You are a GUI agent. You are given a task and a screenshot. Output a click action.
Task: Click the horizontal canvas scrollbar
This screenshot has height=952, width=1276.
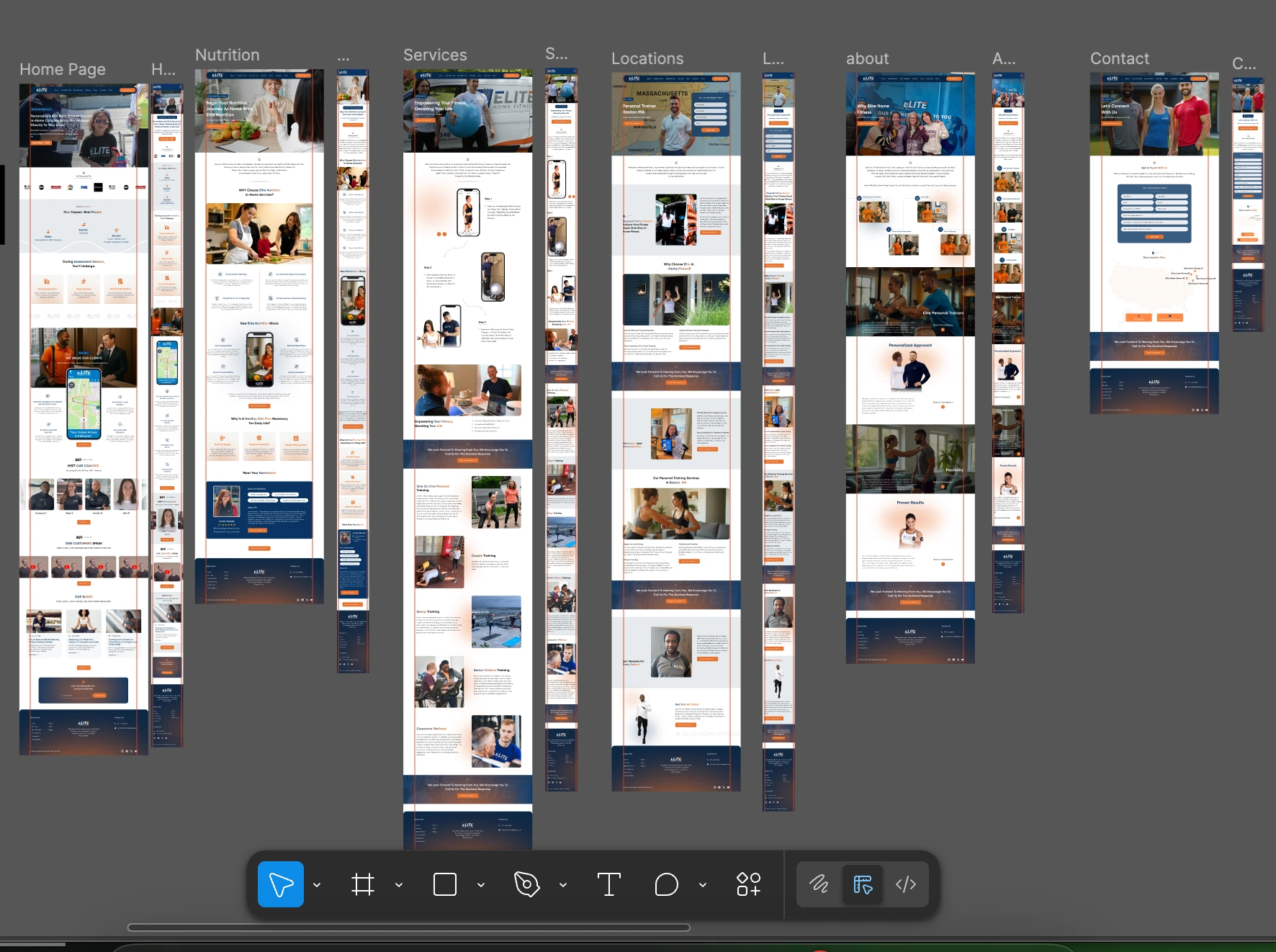pyautogui.click(x=409, y=928)
